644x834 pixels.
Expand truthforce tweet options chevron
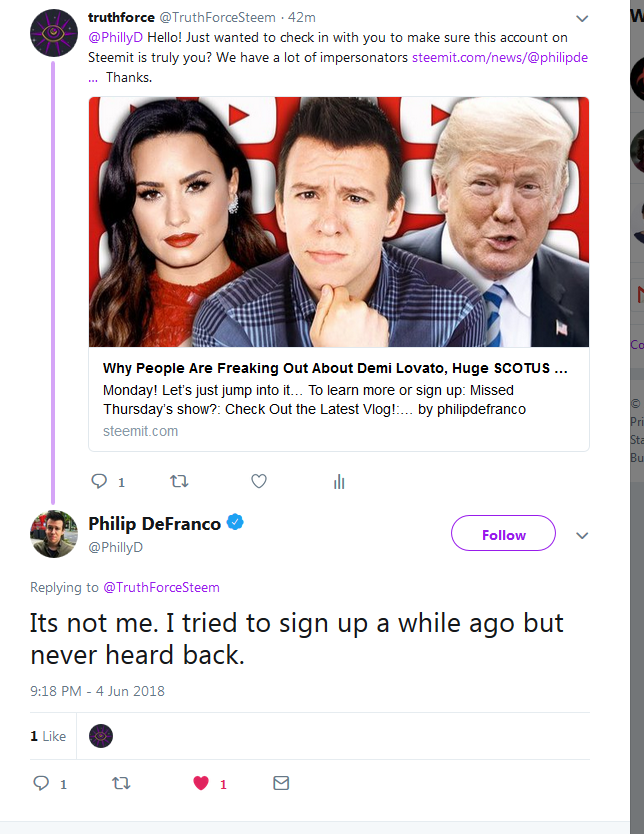click(583, 19)
